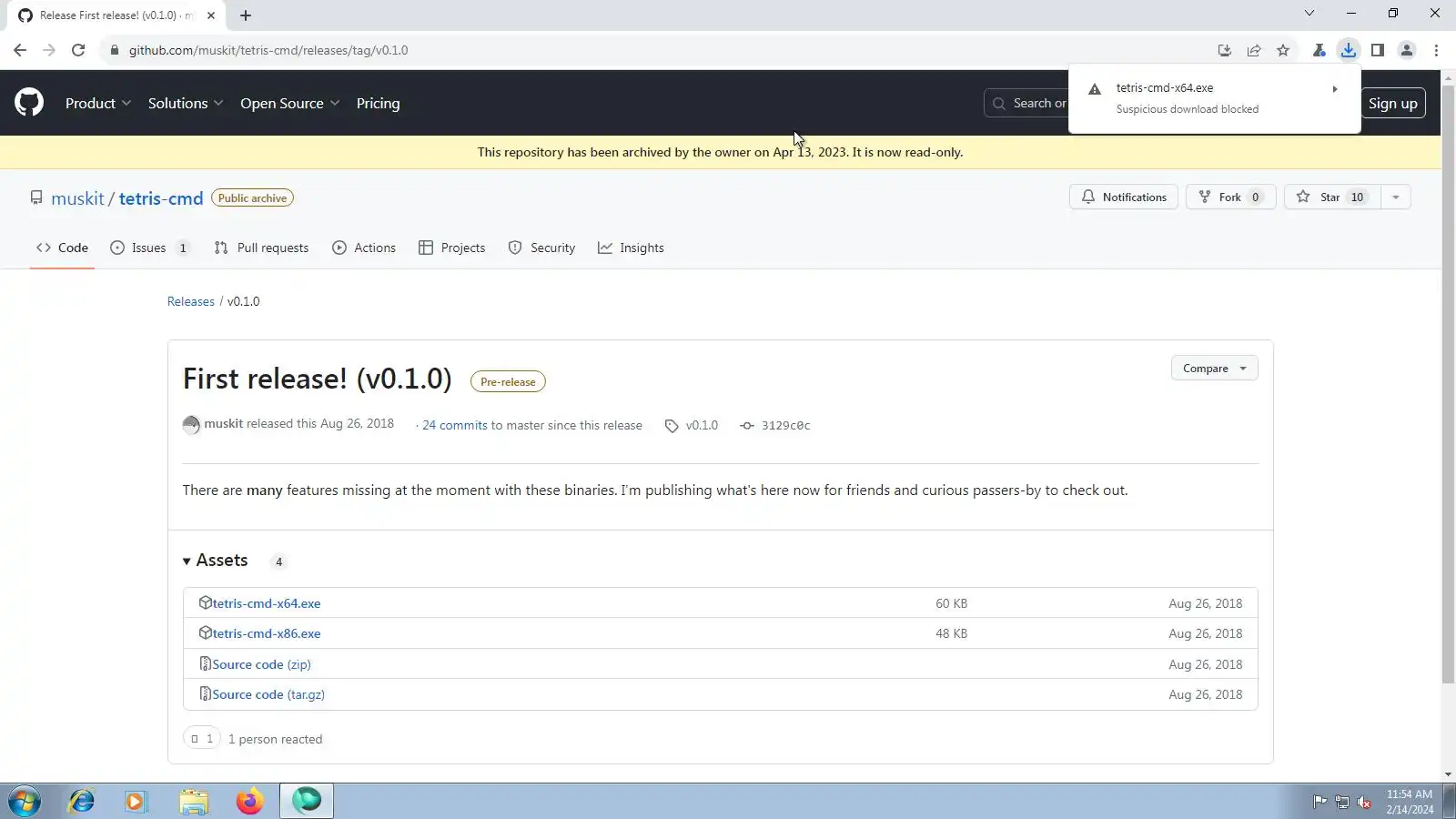The height and width of the screenshot is (819, 1456).
Task: Fork the tetris-cmd repository
Action: 1230,197
